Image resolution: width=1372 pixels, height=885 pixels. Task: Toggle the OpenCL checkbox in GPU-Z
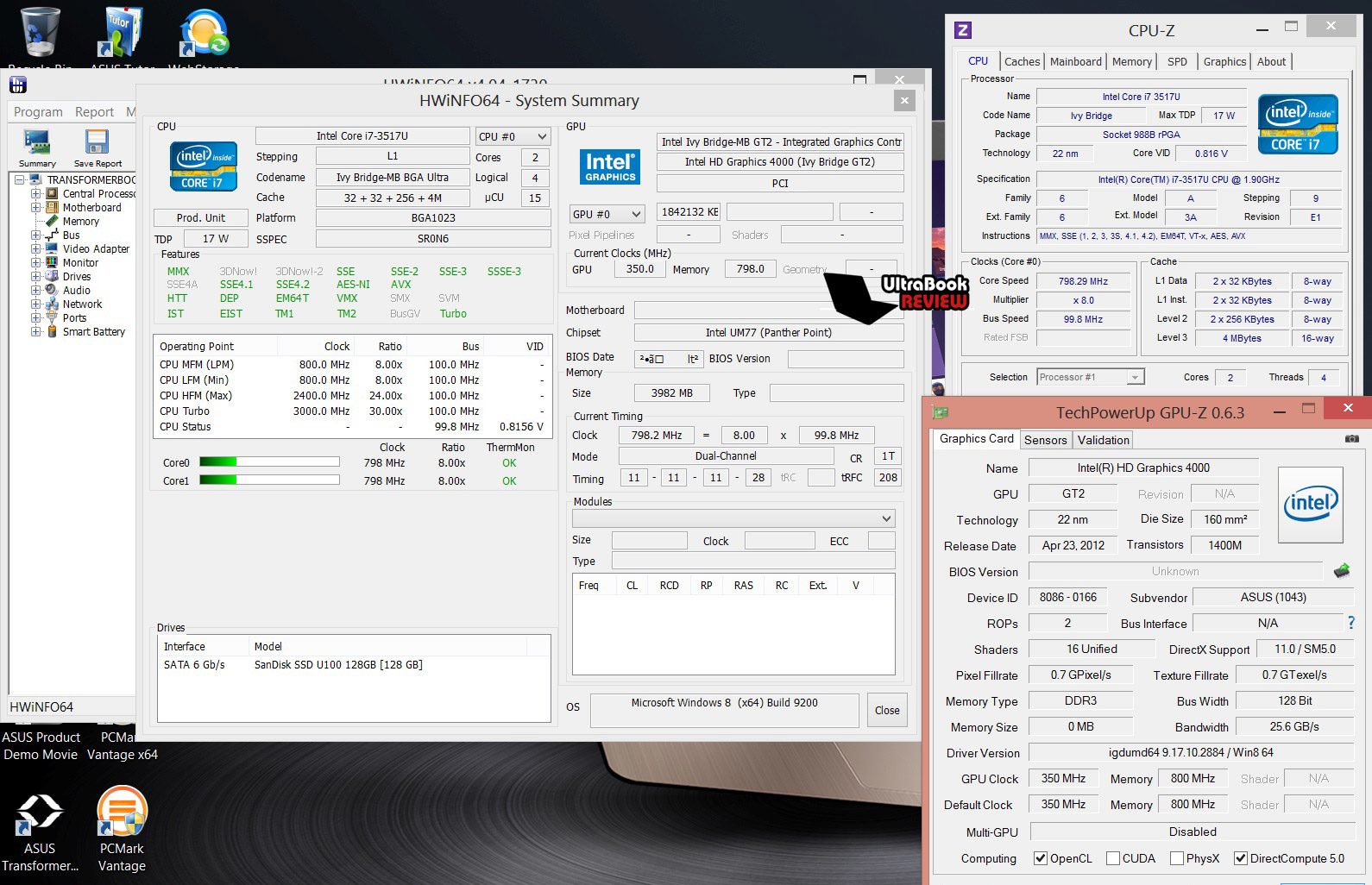click(x=1041, y=858)
